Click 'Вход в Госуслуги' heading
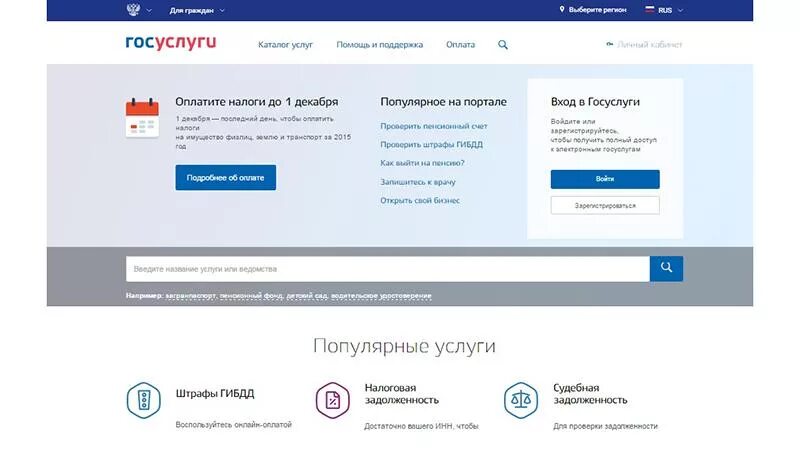Screen dimensions: 800x450 [595, 102]
